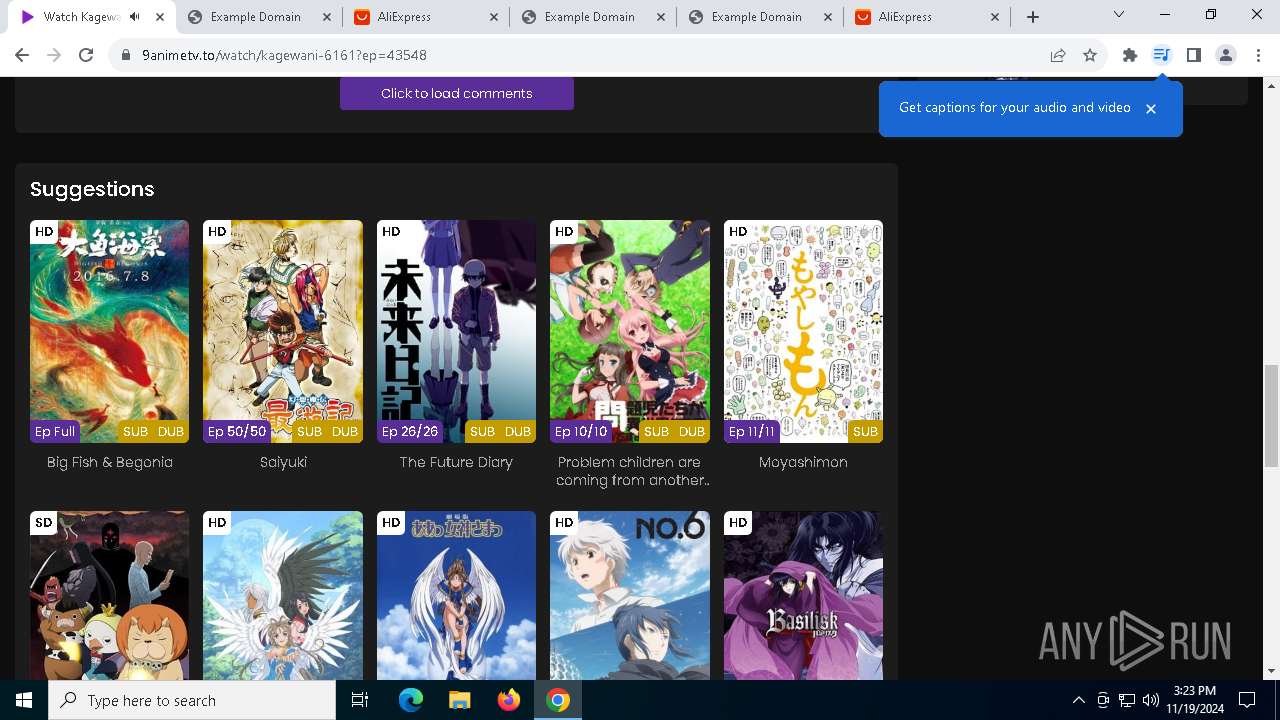Open Task View on the taskbar
The width and height of the screenshot is (1280, 720).
(360, 700)
